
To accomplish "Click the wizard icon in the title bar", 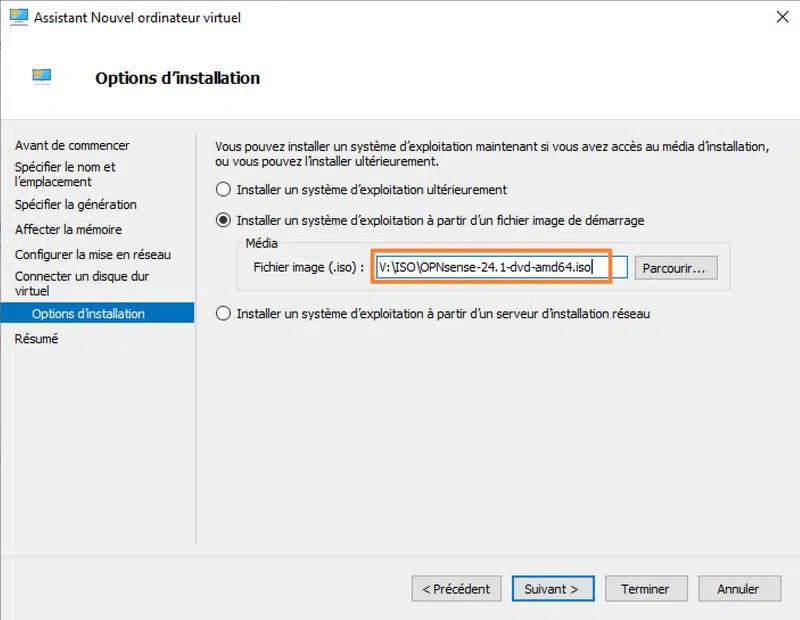I will pyautogui.click(x=18, y=17).
